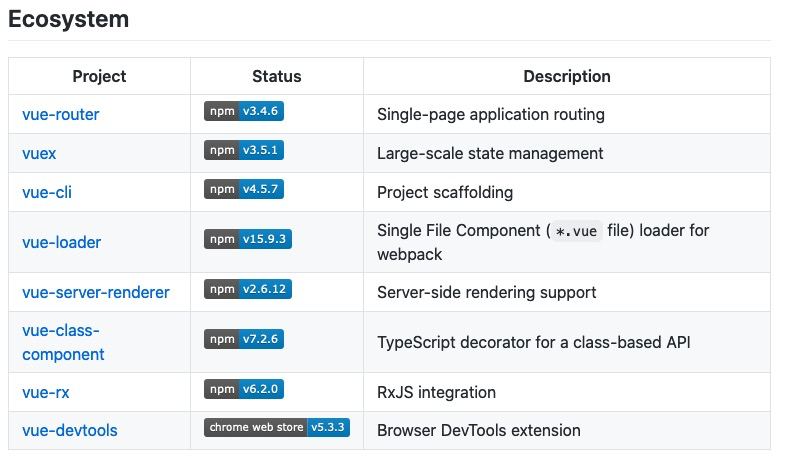
Task: Click the npm v3.4.6 badge
Action: (x=244, y=111)
